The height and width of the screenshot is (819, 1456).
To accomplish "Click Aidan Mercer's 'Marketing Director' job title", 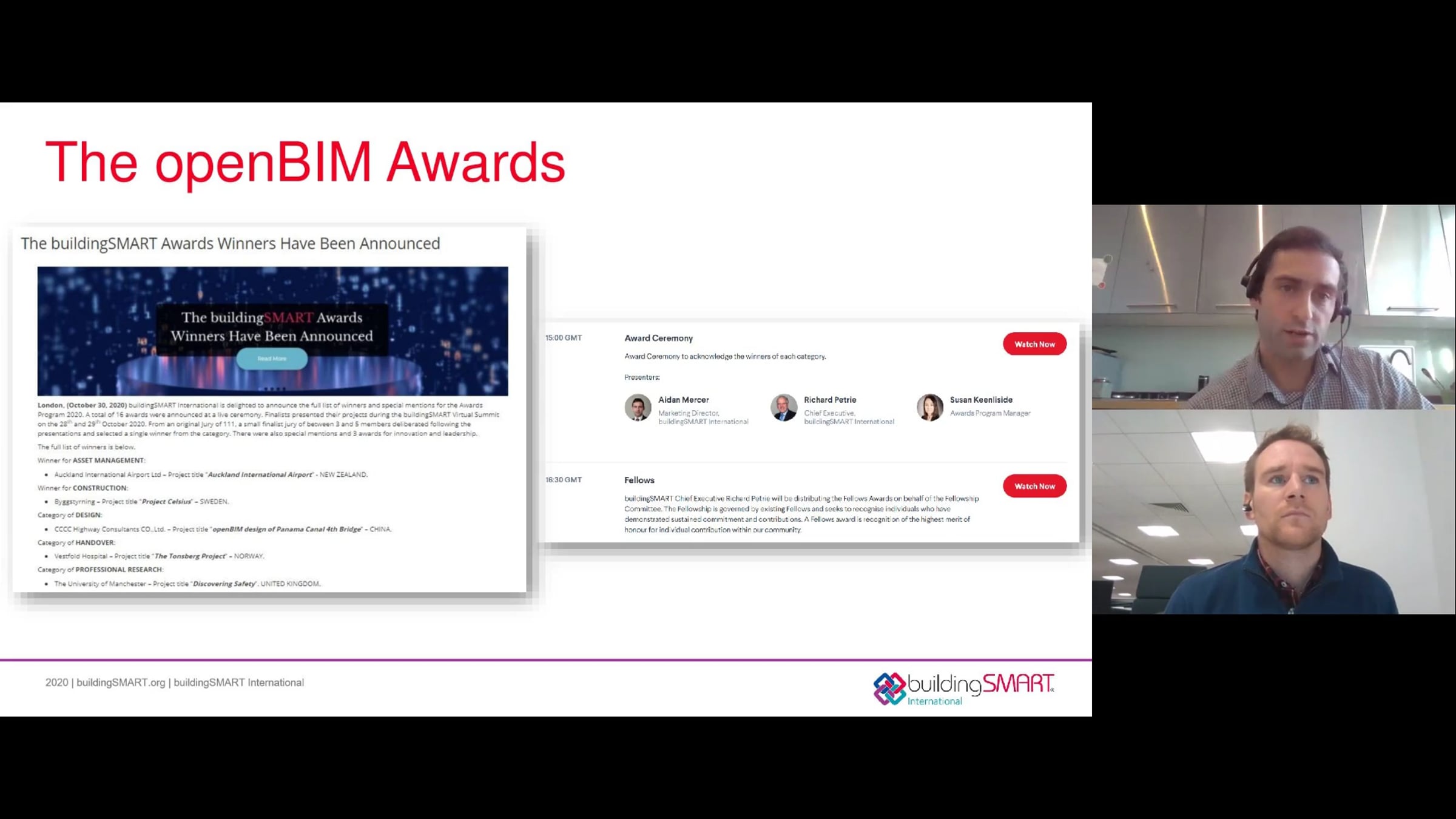I will [689, 413].
